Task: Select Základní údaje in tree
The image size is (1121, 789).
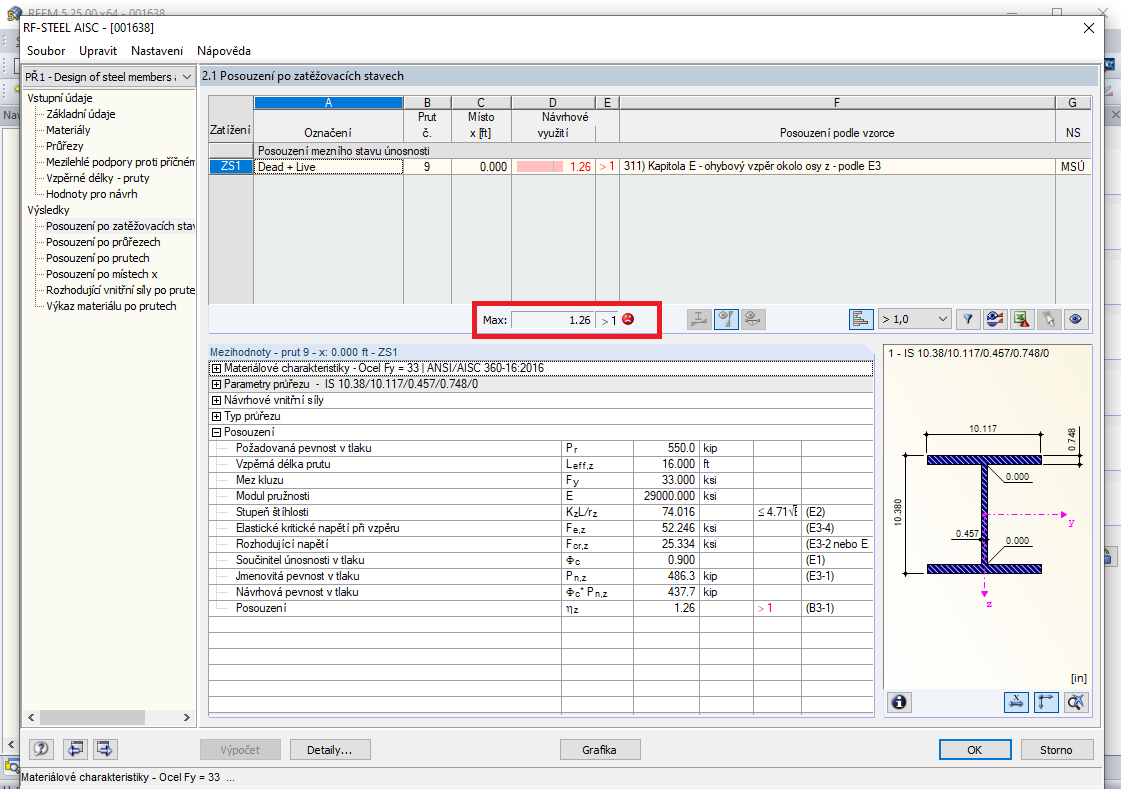Action: tap(81, 114)
